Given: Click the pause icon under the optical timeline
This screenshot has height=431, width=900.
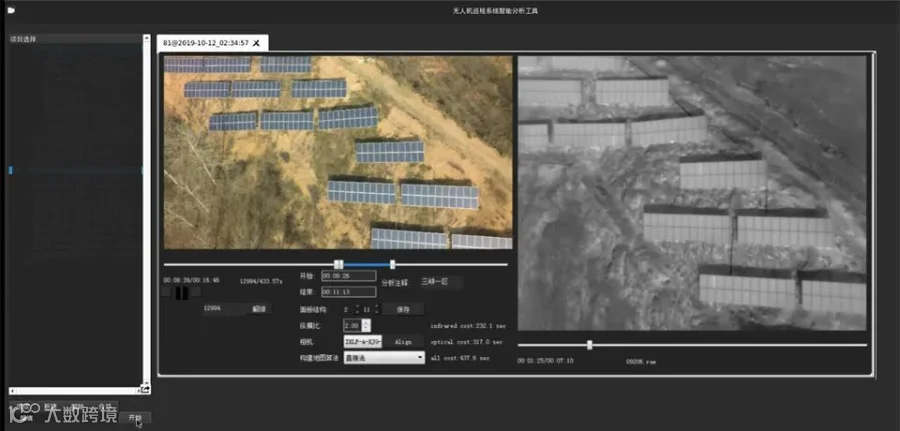Looking at the screenshot, I should click(182, 293).
